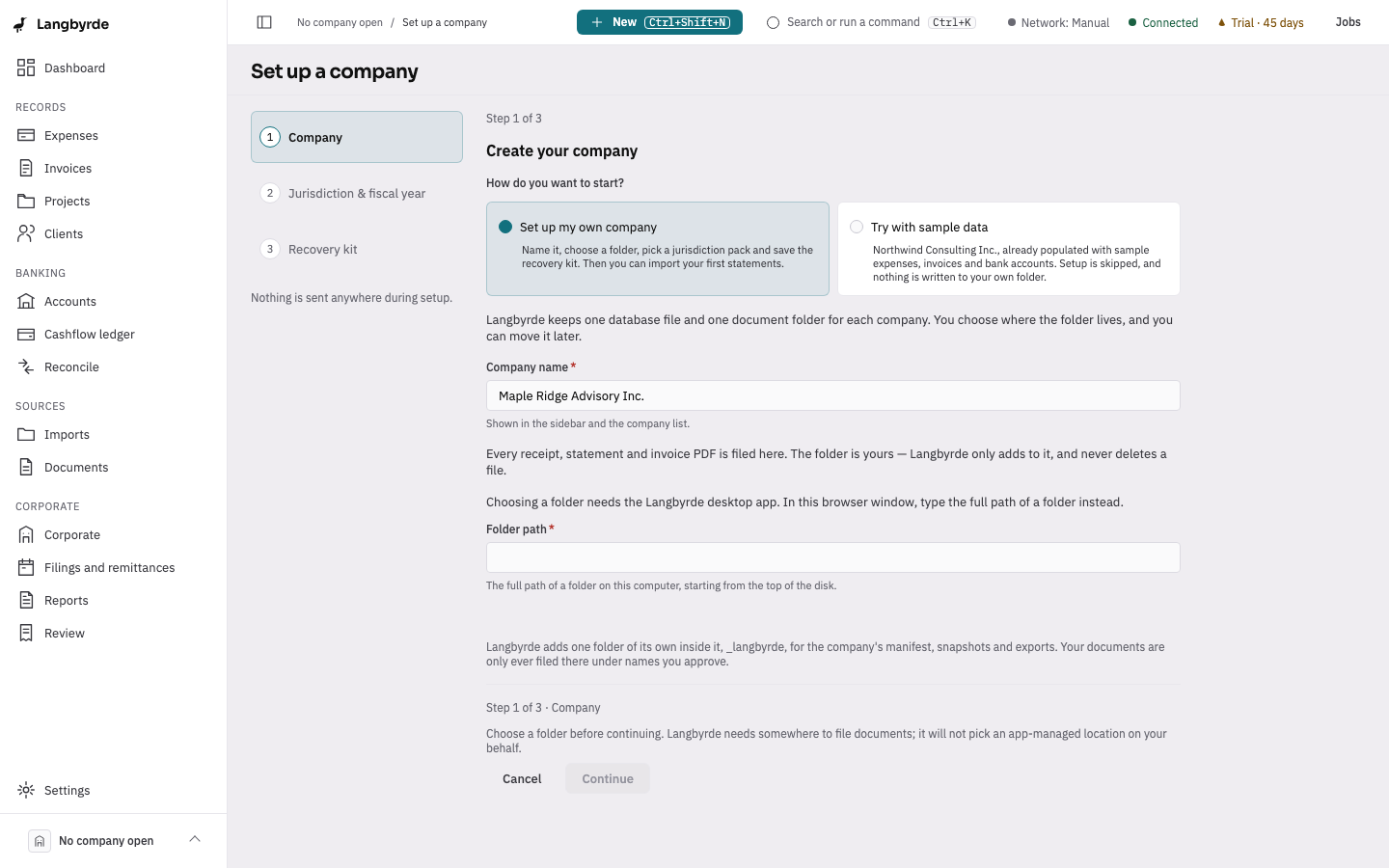Image resolution: width=1389 pixels, height=868 pixels.
Task: Open Settings via the gear icon
Action: (26, 790)
